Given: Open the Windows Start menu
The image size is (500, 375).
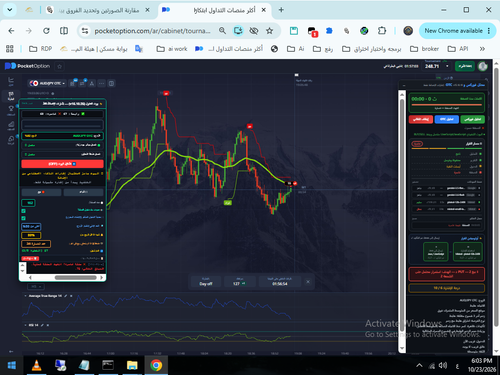Looking at the screenshot, I should pyautogui.click(x=12, y=366).
